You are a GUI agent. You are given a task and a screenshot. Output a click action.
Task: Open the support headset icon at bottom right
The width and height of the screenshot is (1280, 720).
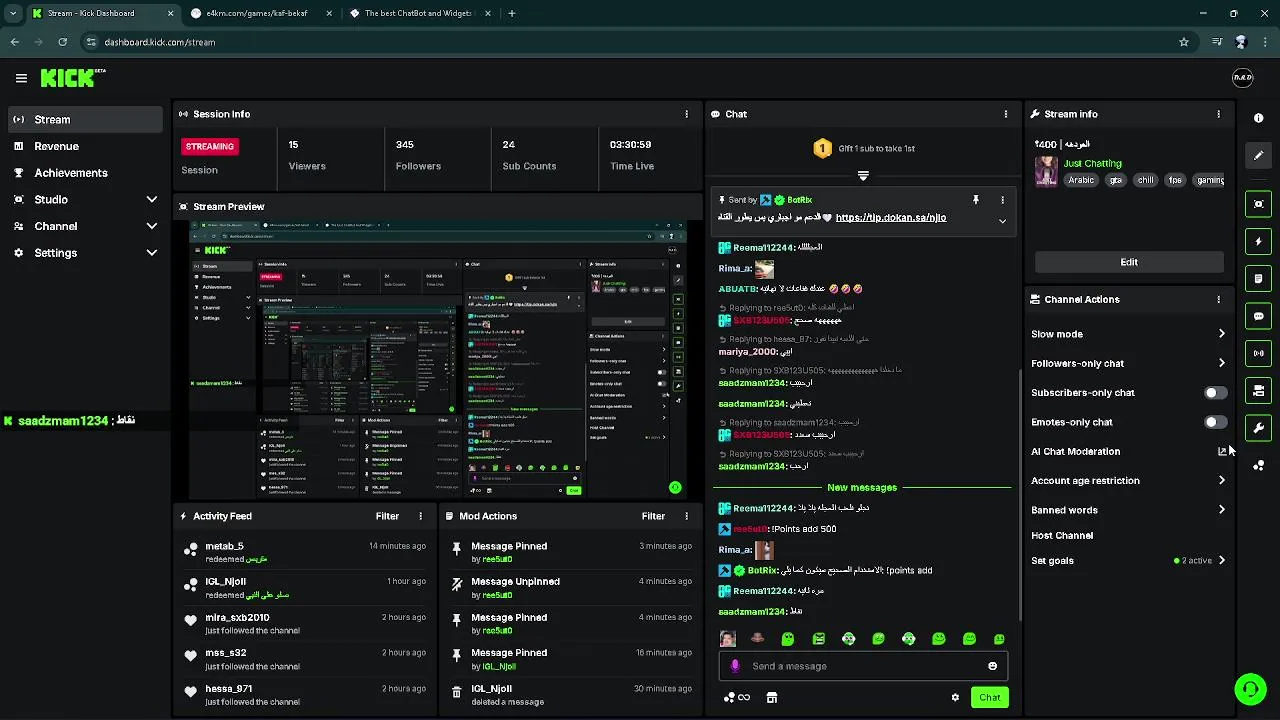coord(1249,689)
